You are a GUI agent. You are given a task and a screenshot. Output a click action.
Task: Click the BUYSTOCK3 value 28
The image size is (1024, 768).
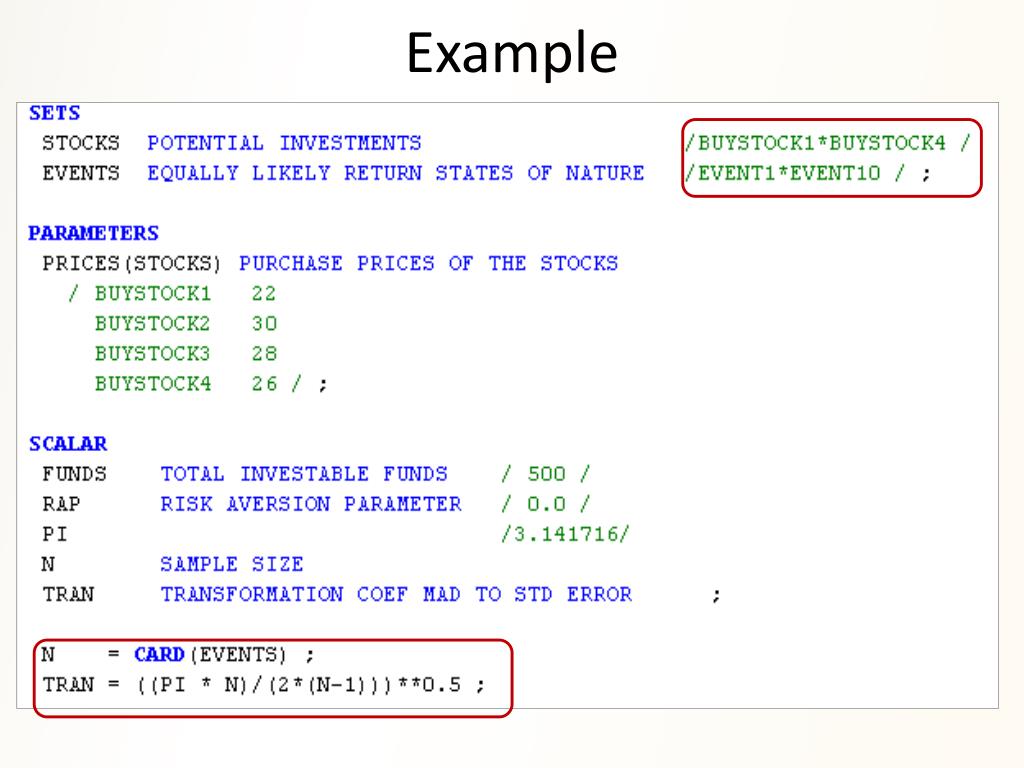click(x=264, y=353)
